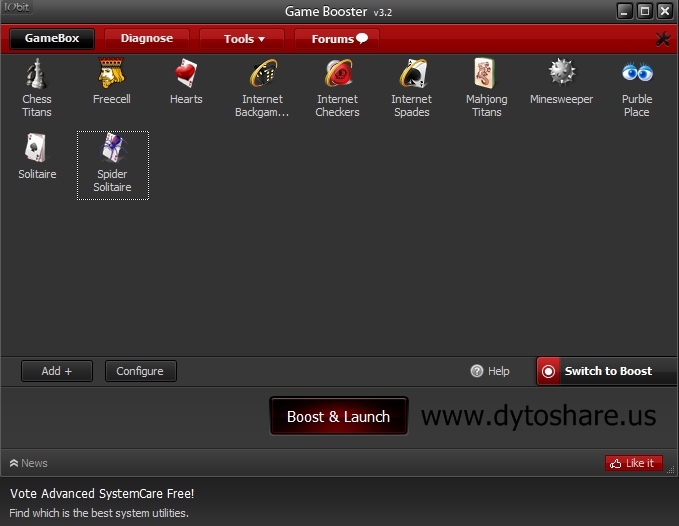Click the IObit logo in the title bar
Screen dimensions: 679x526
point(16,7)
